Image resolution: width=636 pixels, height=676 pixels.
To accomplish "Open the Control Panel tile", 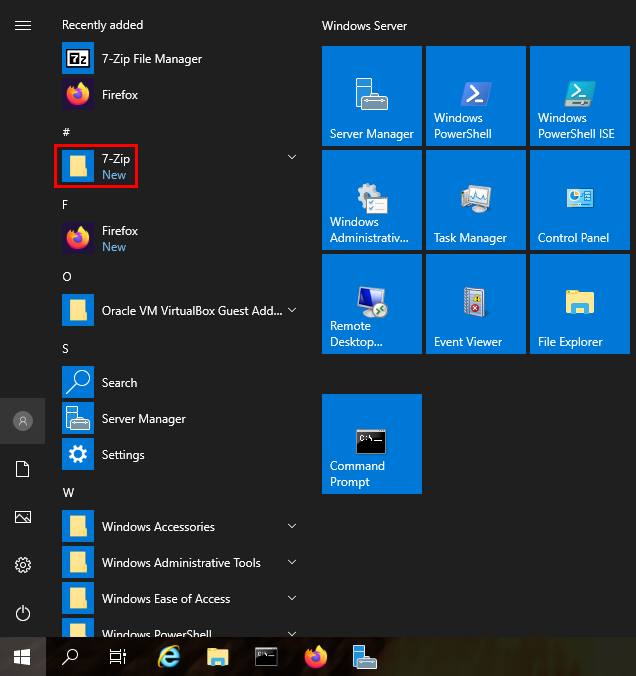I will tap(580, 200).
